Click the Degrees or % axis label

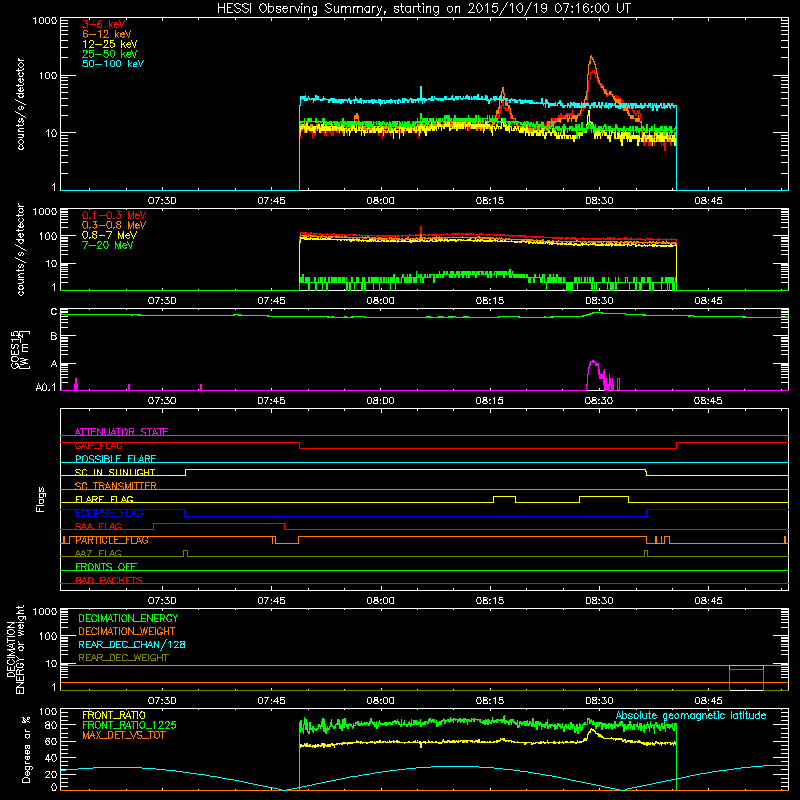26,750
